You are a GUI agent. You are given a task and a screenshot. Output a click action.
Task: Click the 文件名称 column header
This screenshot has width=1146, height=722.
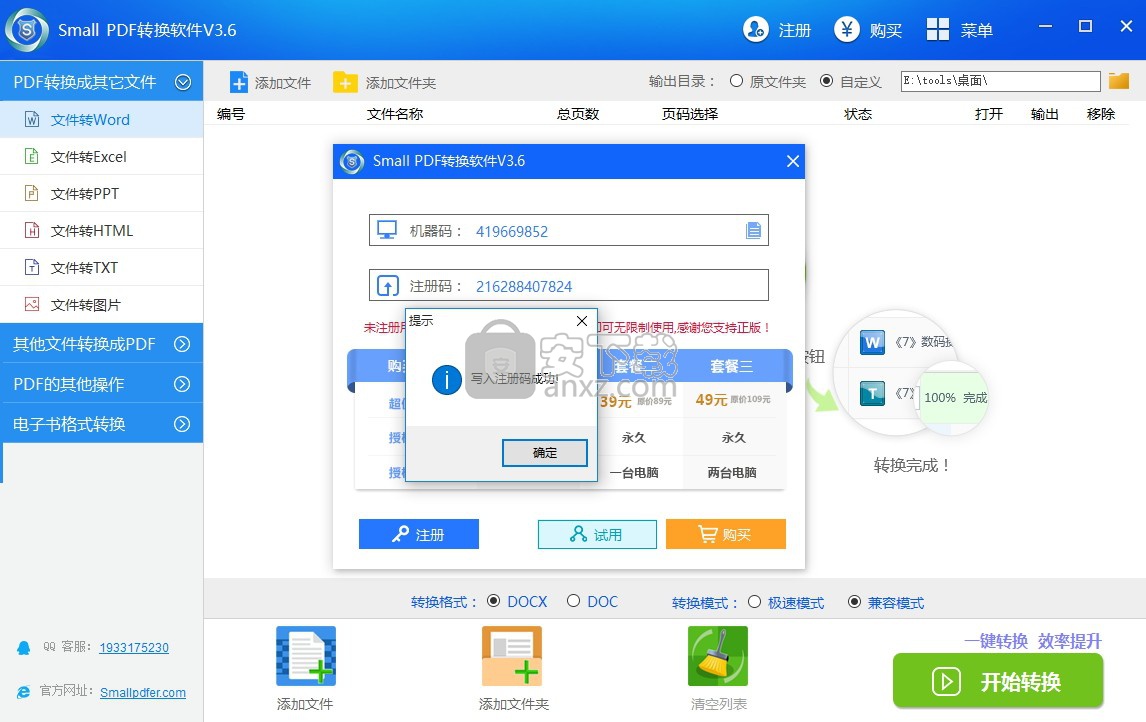tap(395, 114)
